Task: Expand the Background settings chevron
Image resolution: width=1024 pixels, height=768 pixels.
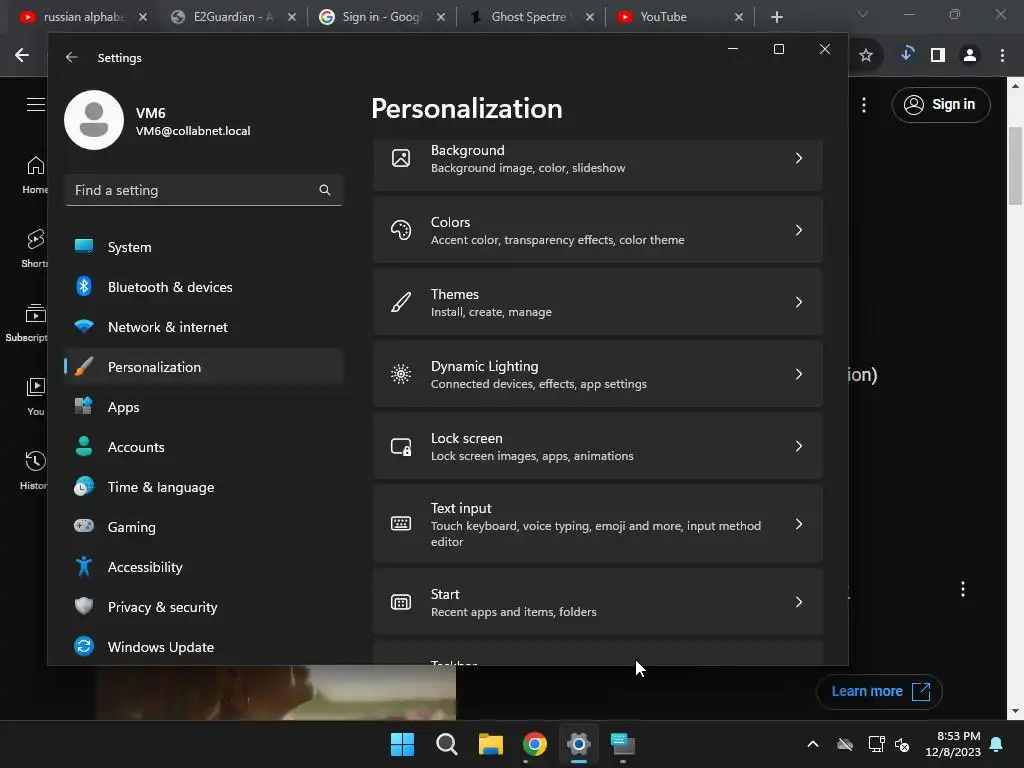Action: click(x=799, y=158)
